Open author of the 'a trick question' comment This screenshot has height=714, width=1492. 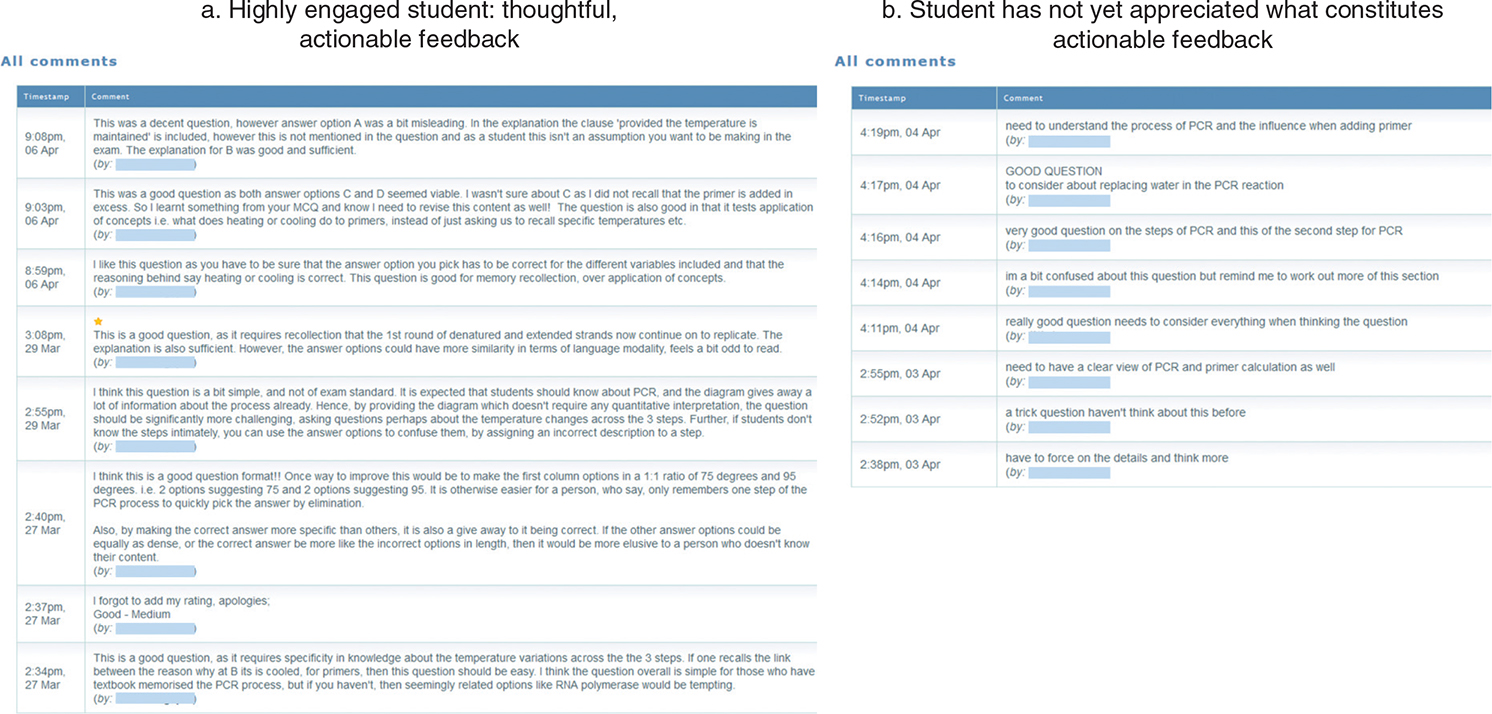pos(1069,427)
